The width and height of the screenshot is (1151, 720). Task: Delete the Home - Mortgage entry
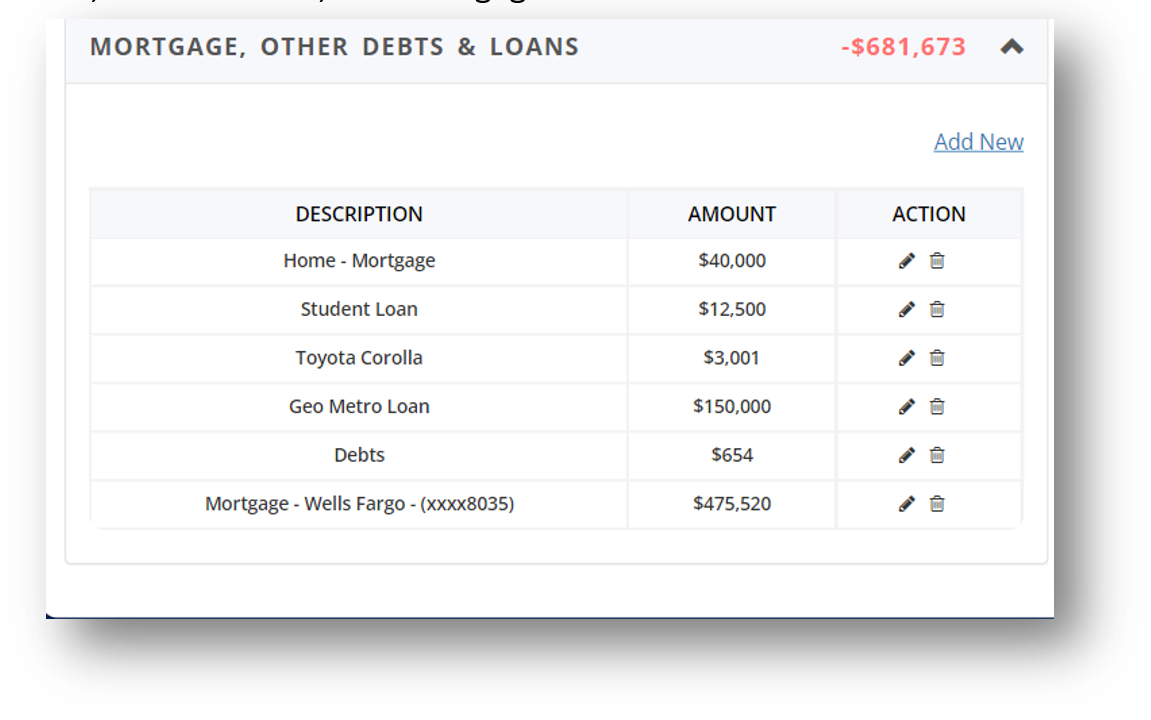coord(937,261)
